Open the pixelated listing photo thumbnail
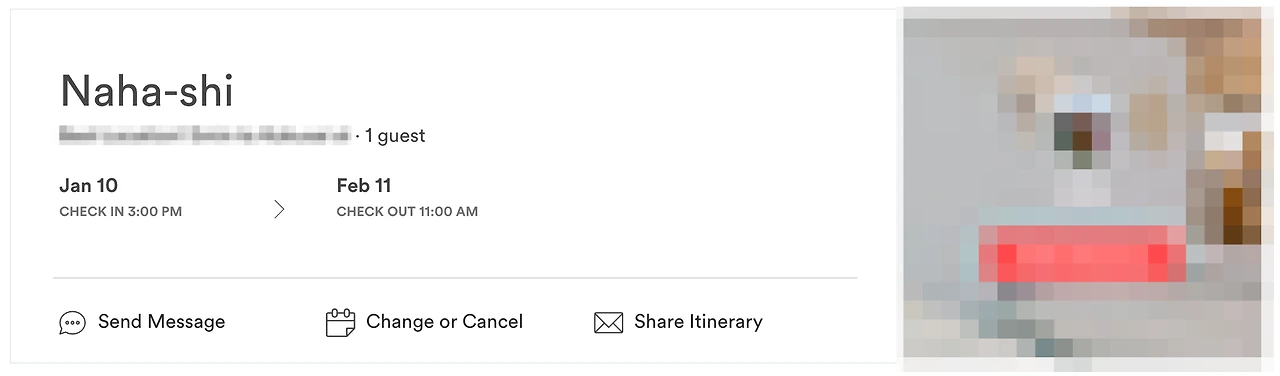Viewport: 1280px width, 376px height. pos(1082,182)
